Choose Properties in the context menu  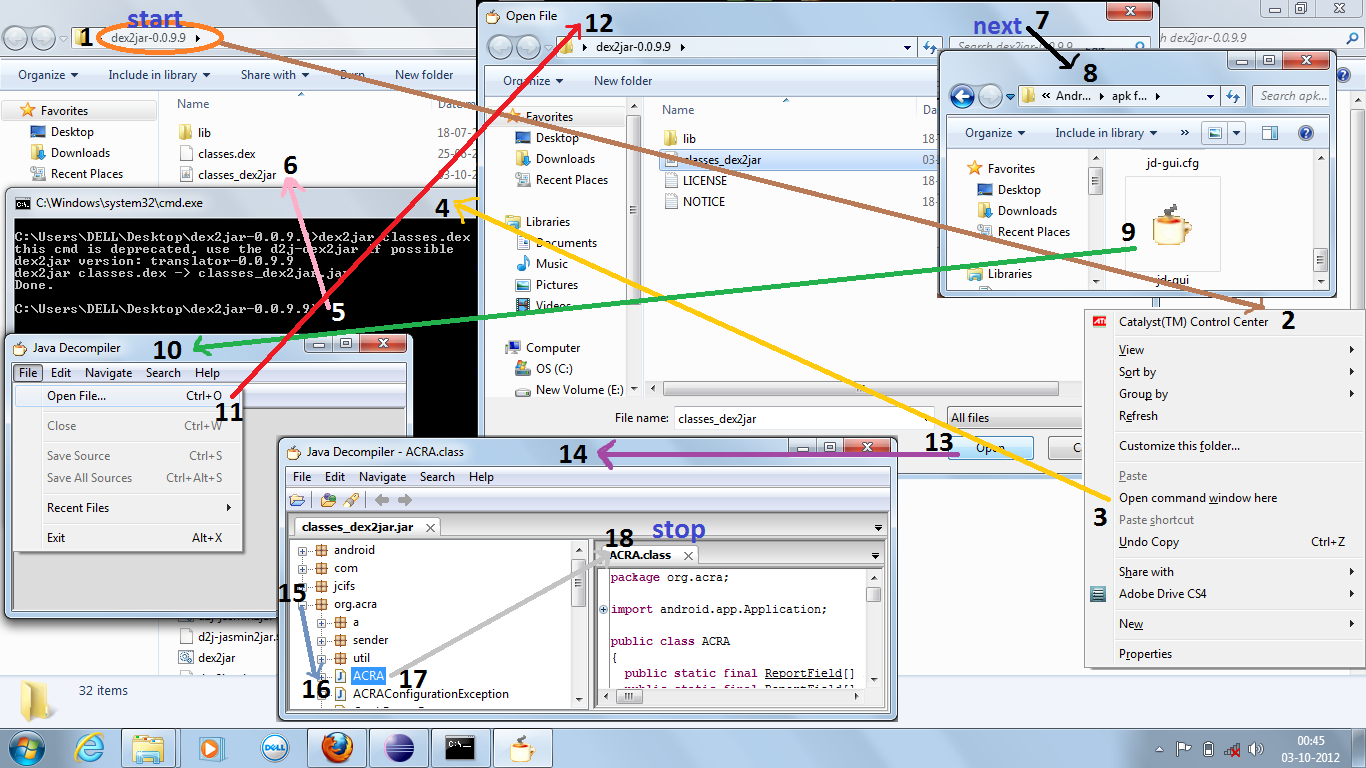tap(1145, 654)
